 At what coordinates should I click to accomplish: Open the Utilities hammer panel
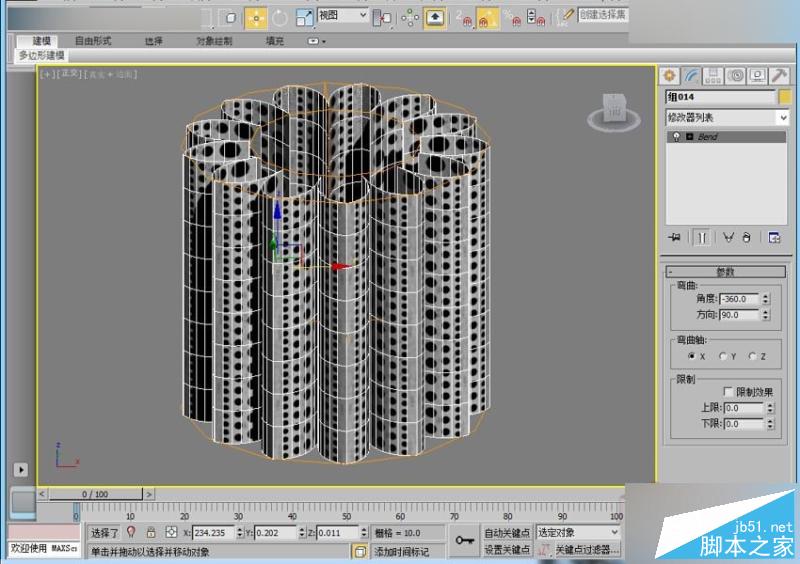coord(779,75)
